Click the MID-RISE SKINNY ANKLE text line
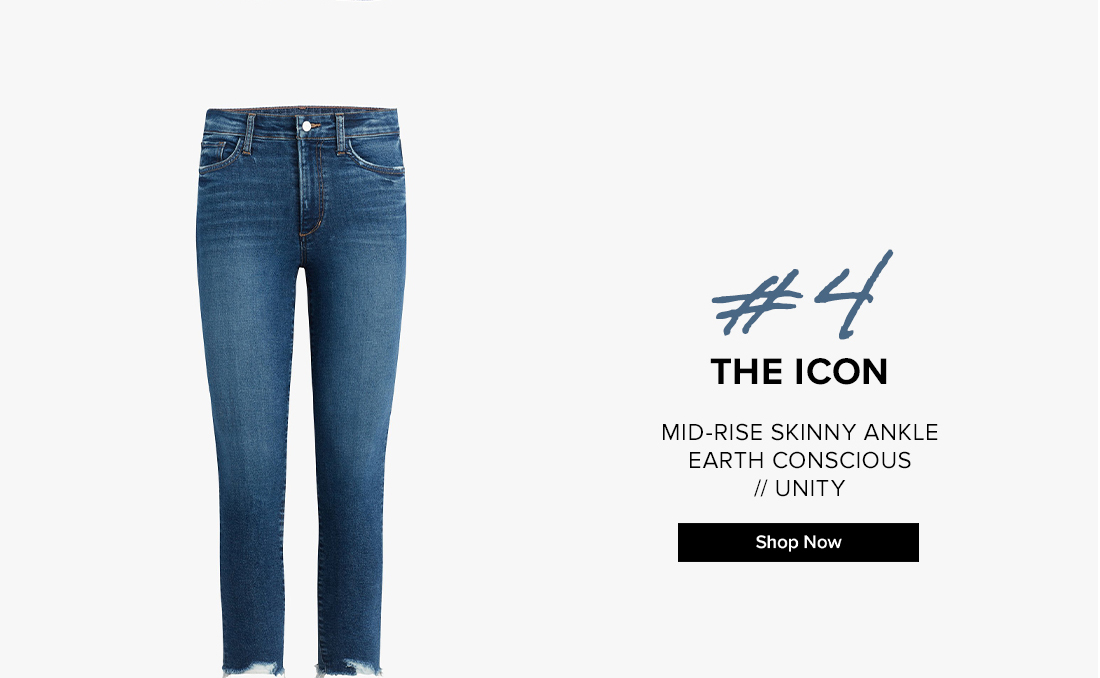 tap(800, 432)
